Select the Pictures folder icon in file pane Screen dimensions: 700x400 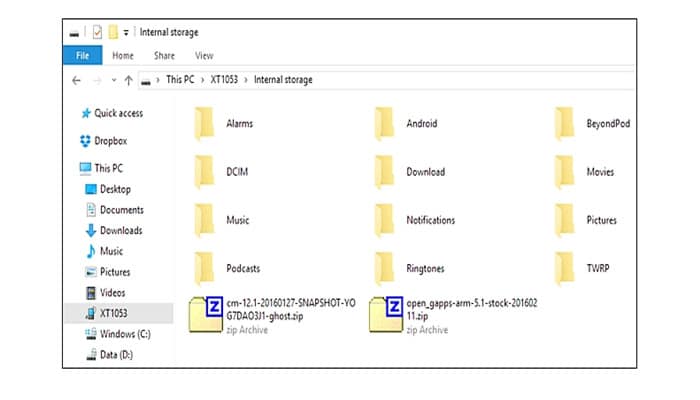pyautogui.click(x=565, y=220)
